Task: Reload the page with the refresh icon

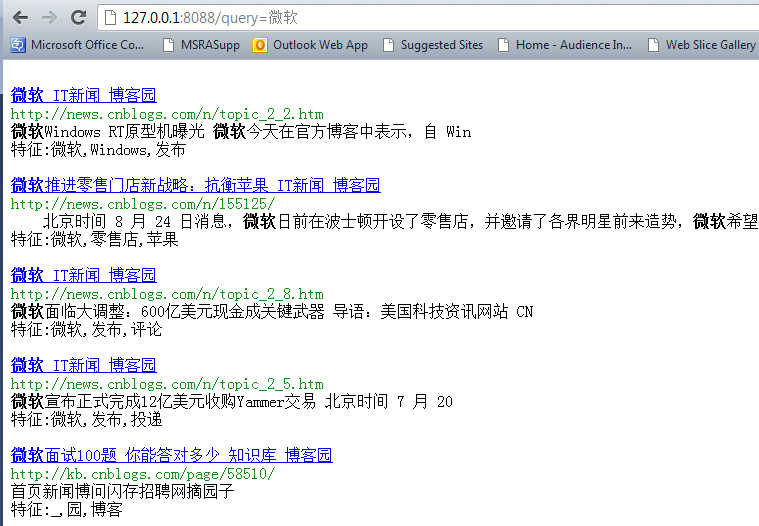Action: coord(78,17)
